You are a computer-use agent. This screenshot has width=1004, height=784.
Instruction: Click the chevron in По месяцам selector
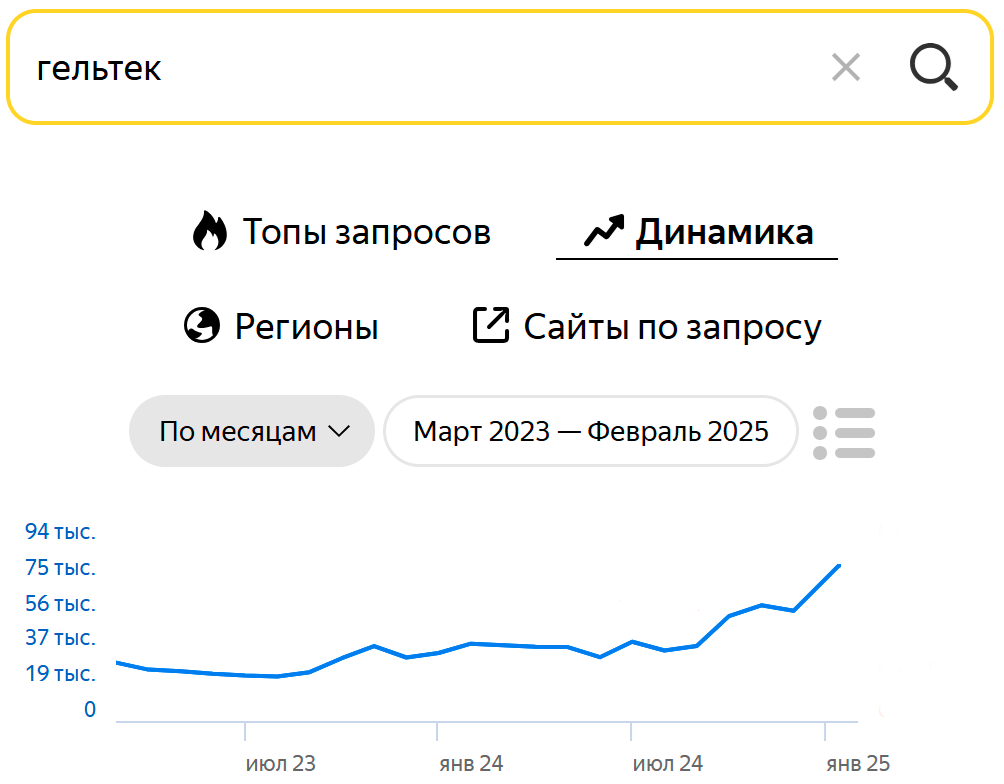click(x=339, y=431)
